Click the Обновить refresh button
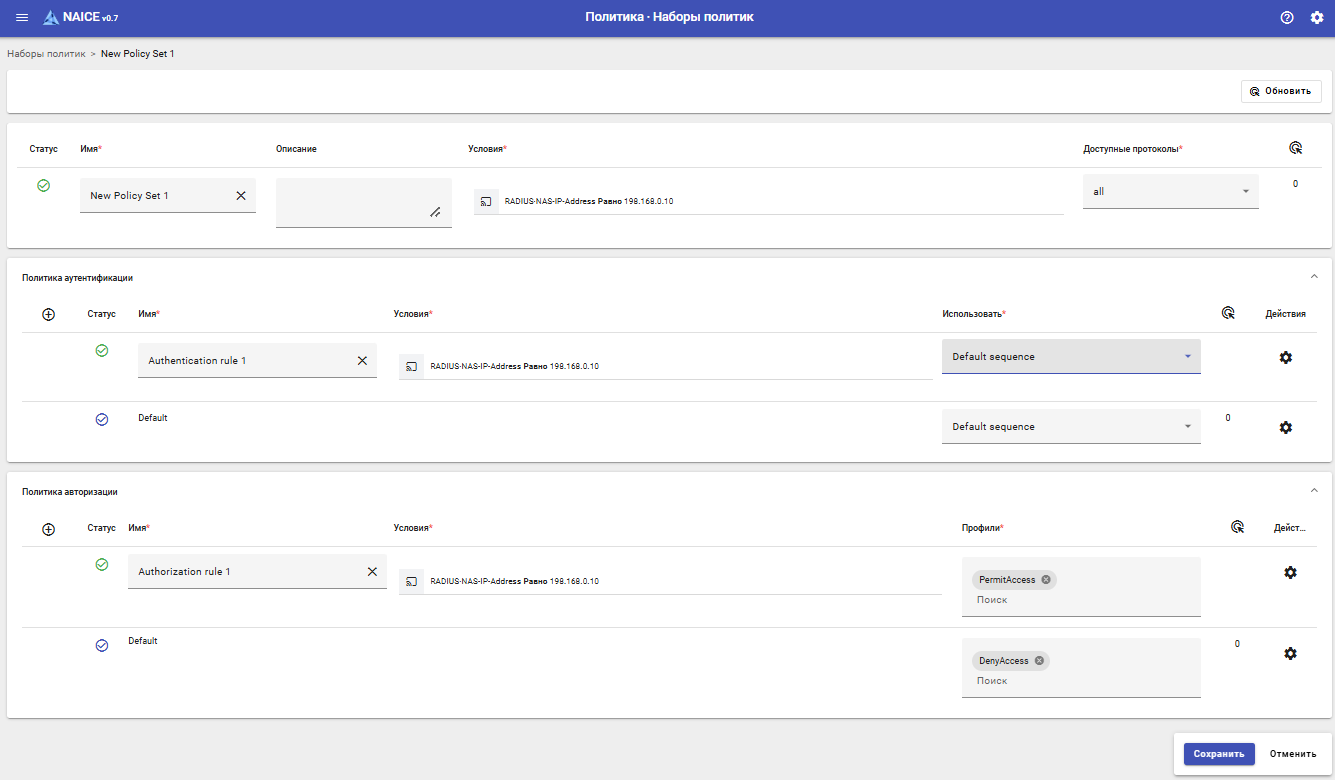The height and width of the screenshot is (780, 1335). point(1281,91)
